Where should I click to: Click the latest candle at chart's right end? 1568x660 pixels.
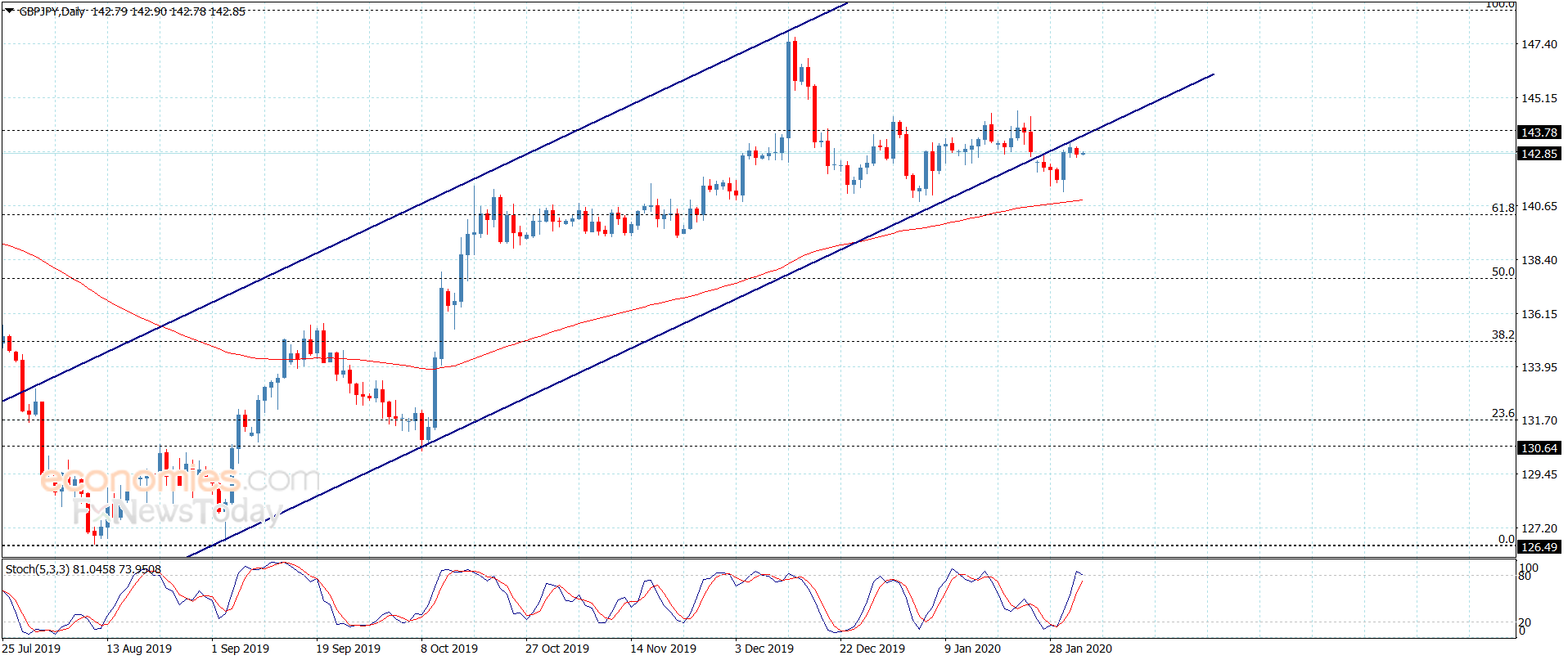point(1084,154)
